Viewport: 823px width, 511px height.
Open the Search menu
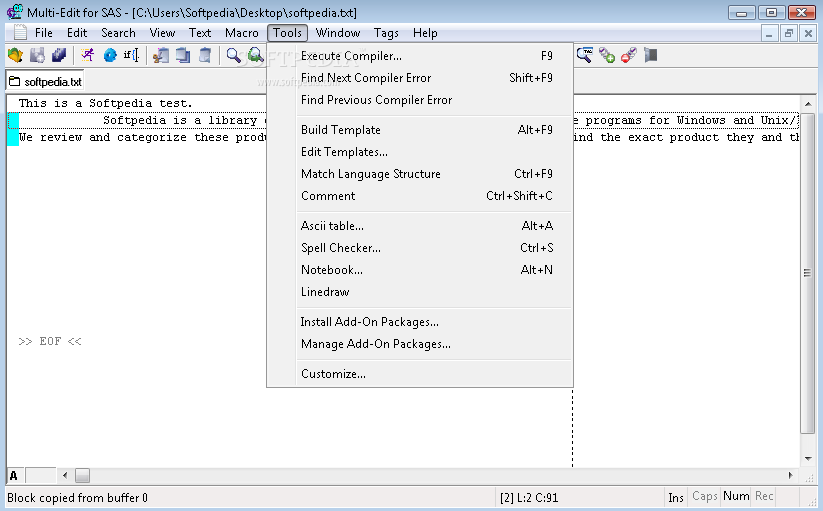click(118, 33)
